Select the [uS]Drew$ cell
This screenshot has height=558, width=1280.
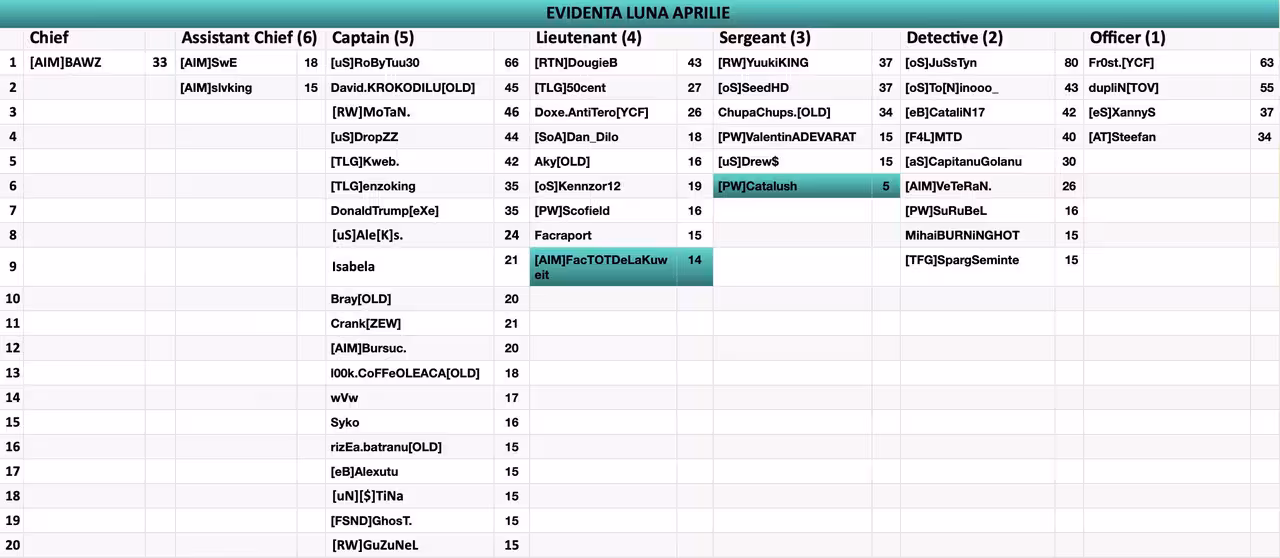[x=792, y=161]
